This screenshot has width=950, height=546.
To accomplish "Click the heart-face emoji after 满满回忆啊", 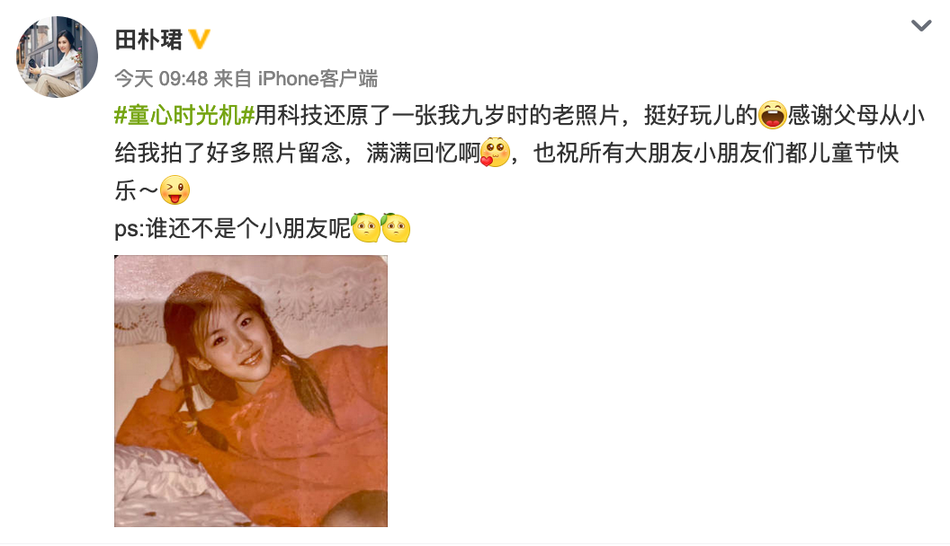I will 495,153.
